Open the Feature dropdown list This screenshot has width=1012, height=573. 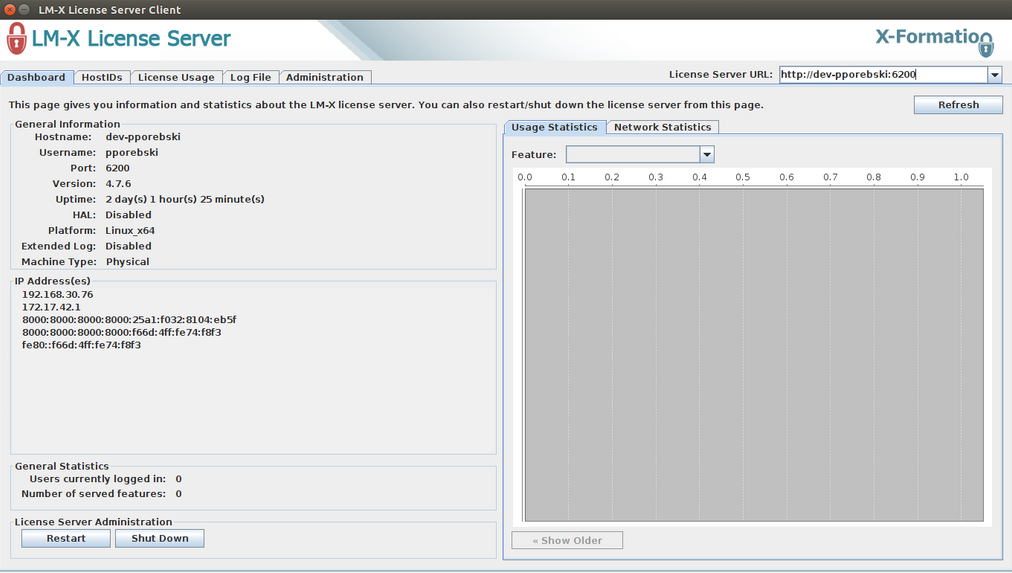pos(707,154)
